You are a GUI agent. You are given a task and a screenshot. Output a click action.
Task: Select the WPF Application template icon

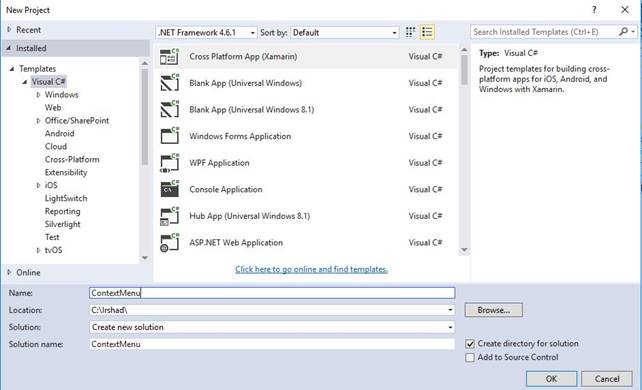tap(170, 163)
